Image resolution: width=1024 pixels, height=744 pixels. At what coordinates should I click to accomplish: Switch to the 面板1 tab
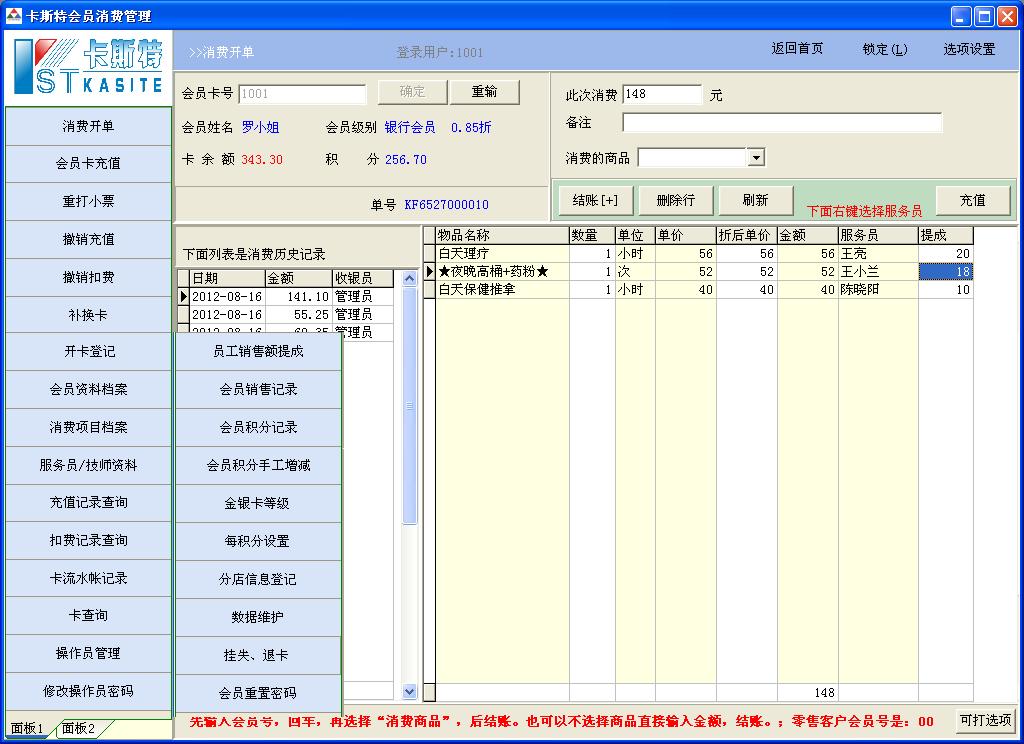(27, 728)
